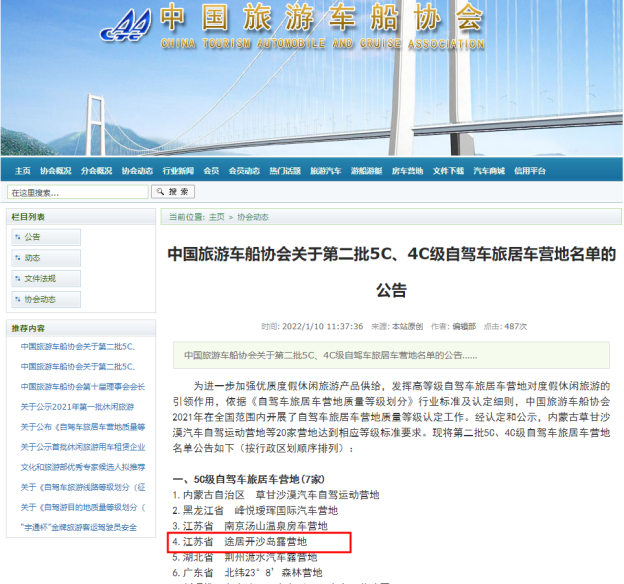Go to 分会概况 in the navigation bar

(x=97, y=171)
